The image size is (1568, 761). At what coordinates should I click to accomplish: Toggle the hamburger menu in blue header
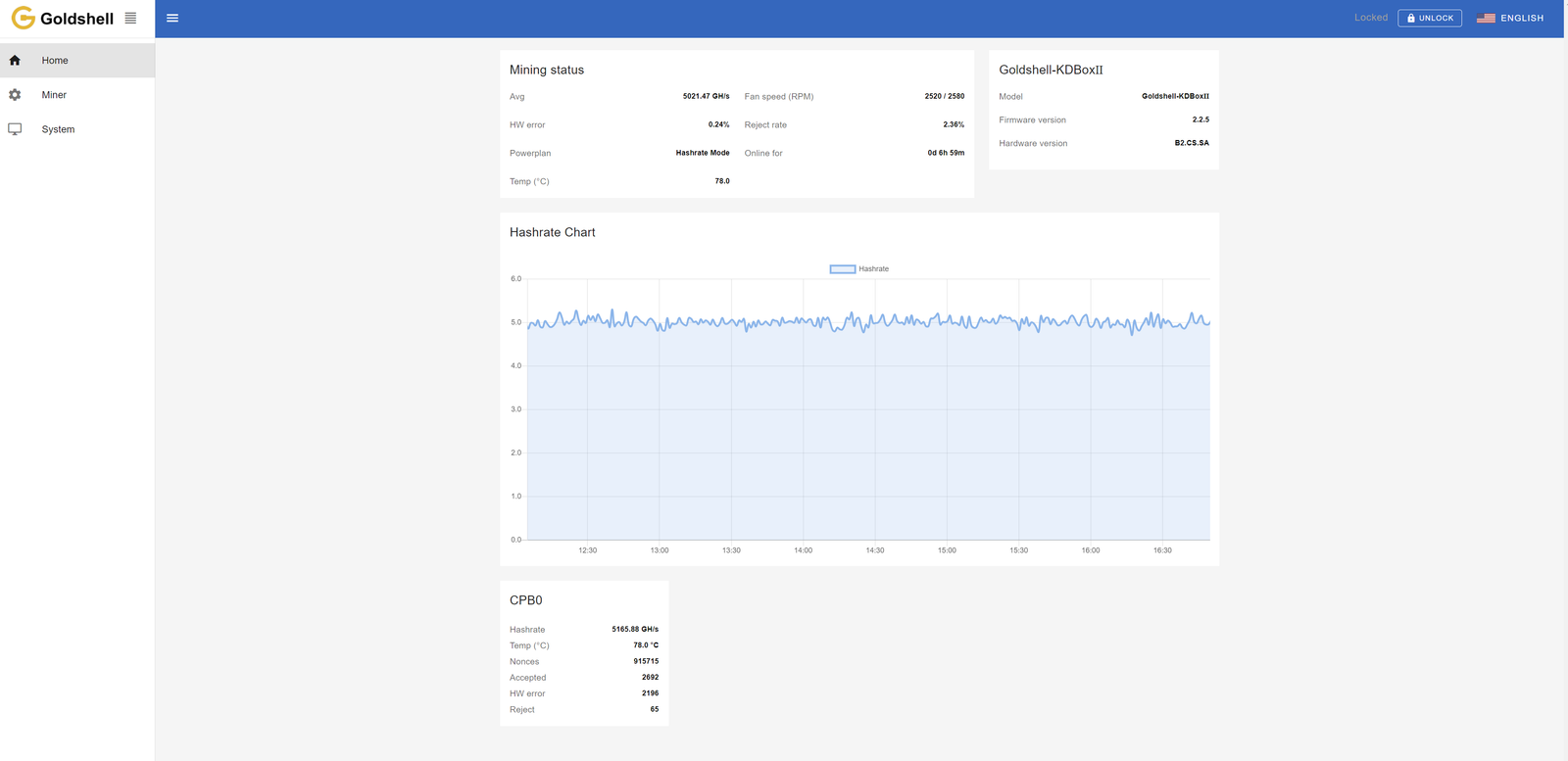(x=172, y=18)
